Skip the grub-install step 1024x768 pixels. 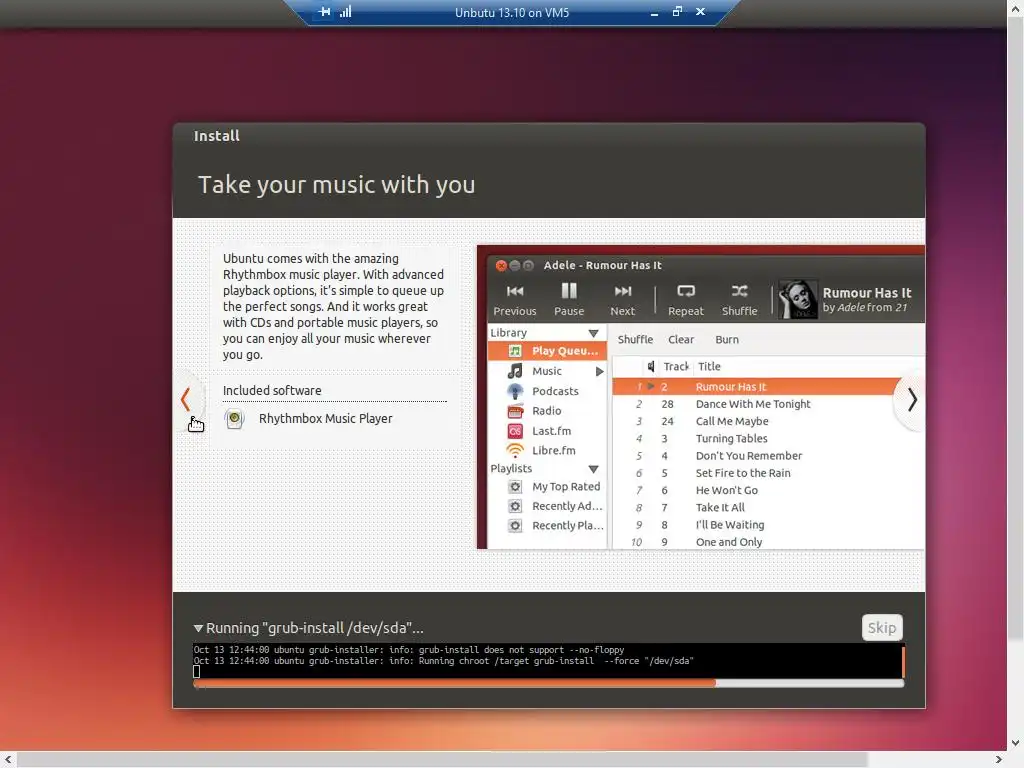882,628
